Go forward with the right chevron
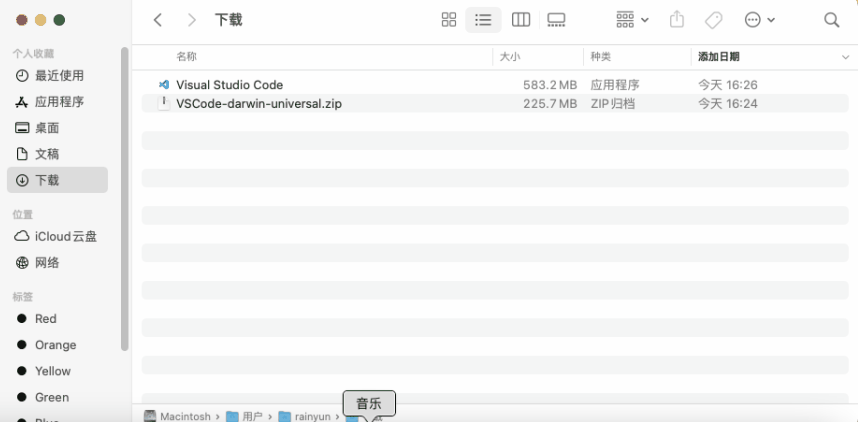This screenshot has height=422, width=858. click(192, 20)
